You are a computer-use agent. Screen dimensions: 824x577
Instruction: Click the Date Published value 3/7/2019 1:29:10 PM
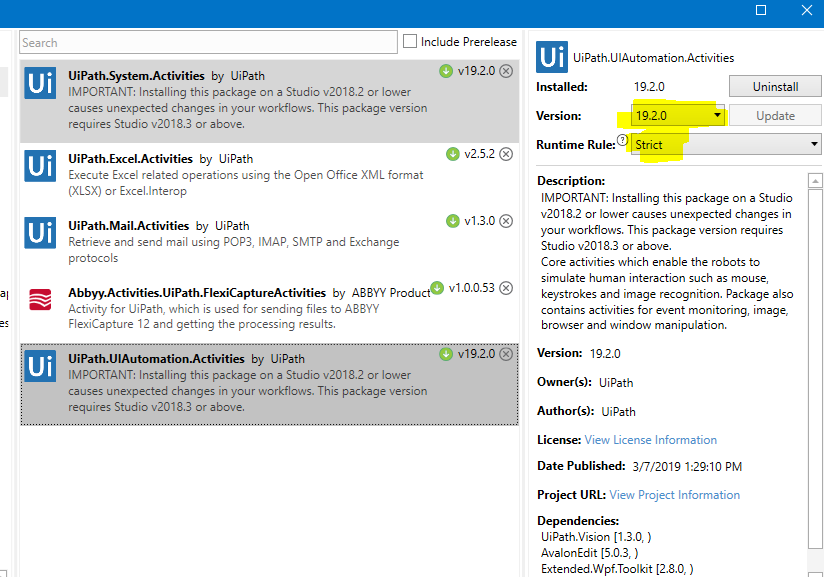tap(687, 467)
